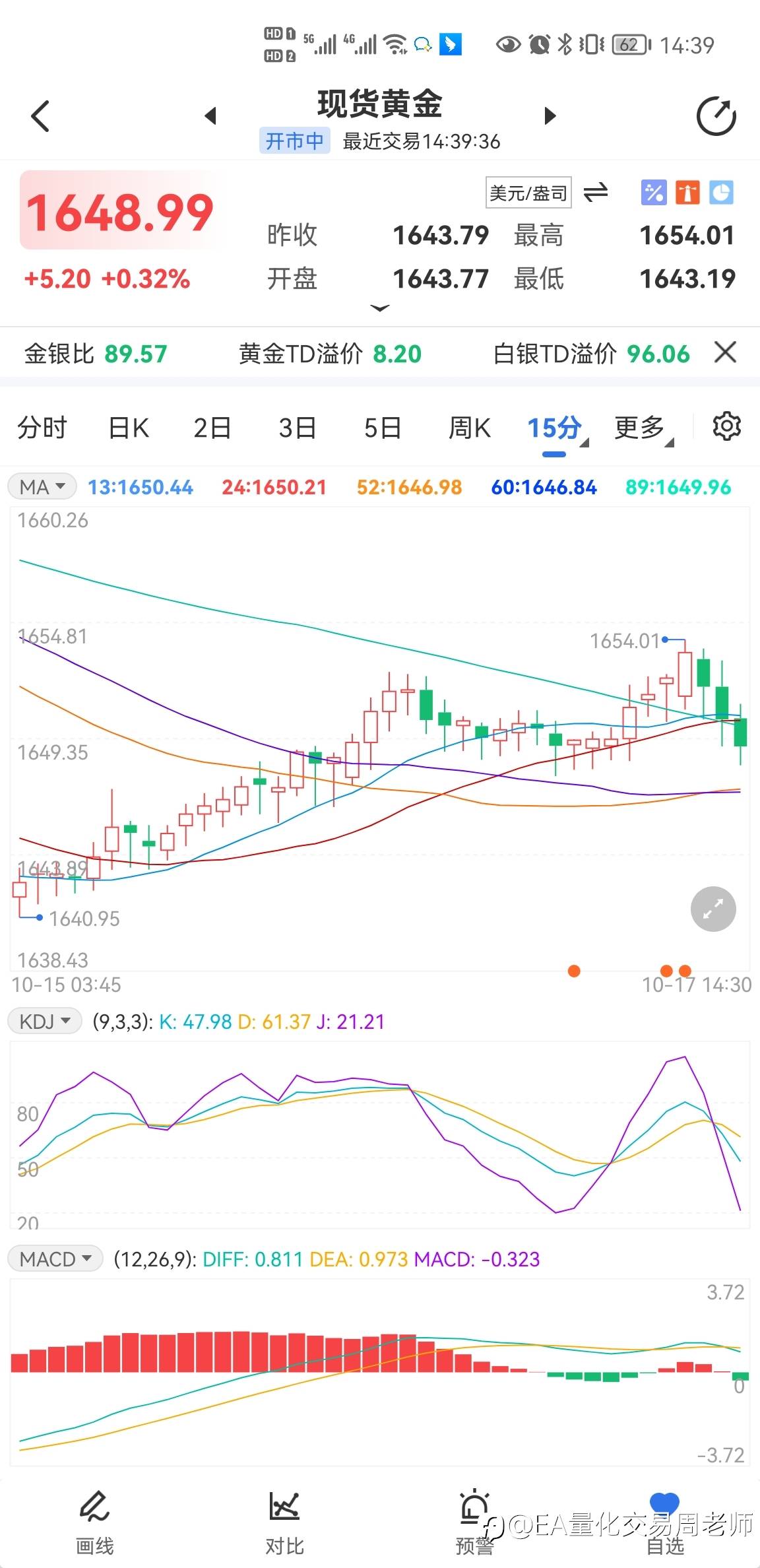
Task: Expand more quote details with down chevron
Action: click(380, 308)
